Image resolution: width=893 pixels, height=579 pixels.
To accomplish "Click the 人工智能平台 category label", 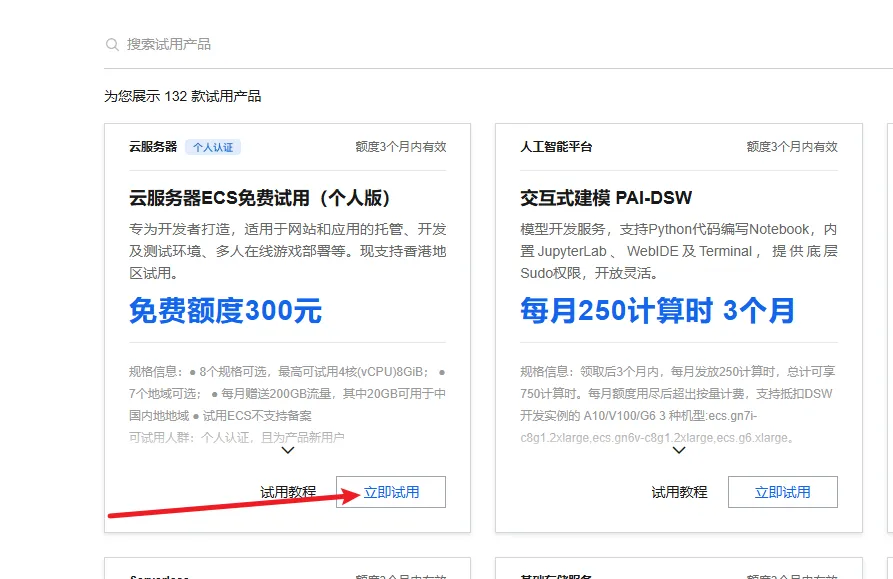I will click(556, 147).
